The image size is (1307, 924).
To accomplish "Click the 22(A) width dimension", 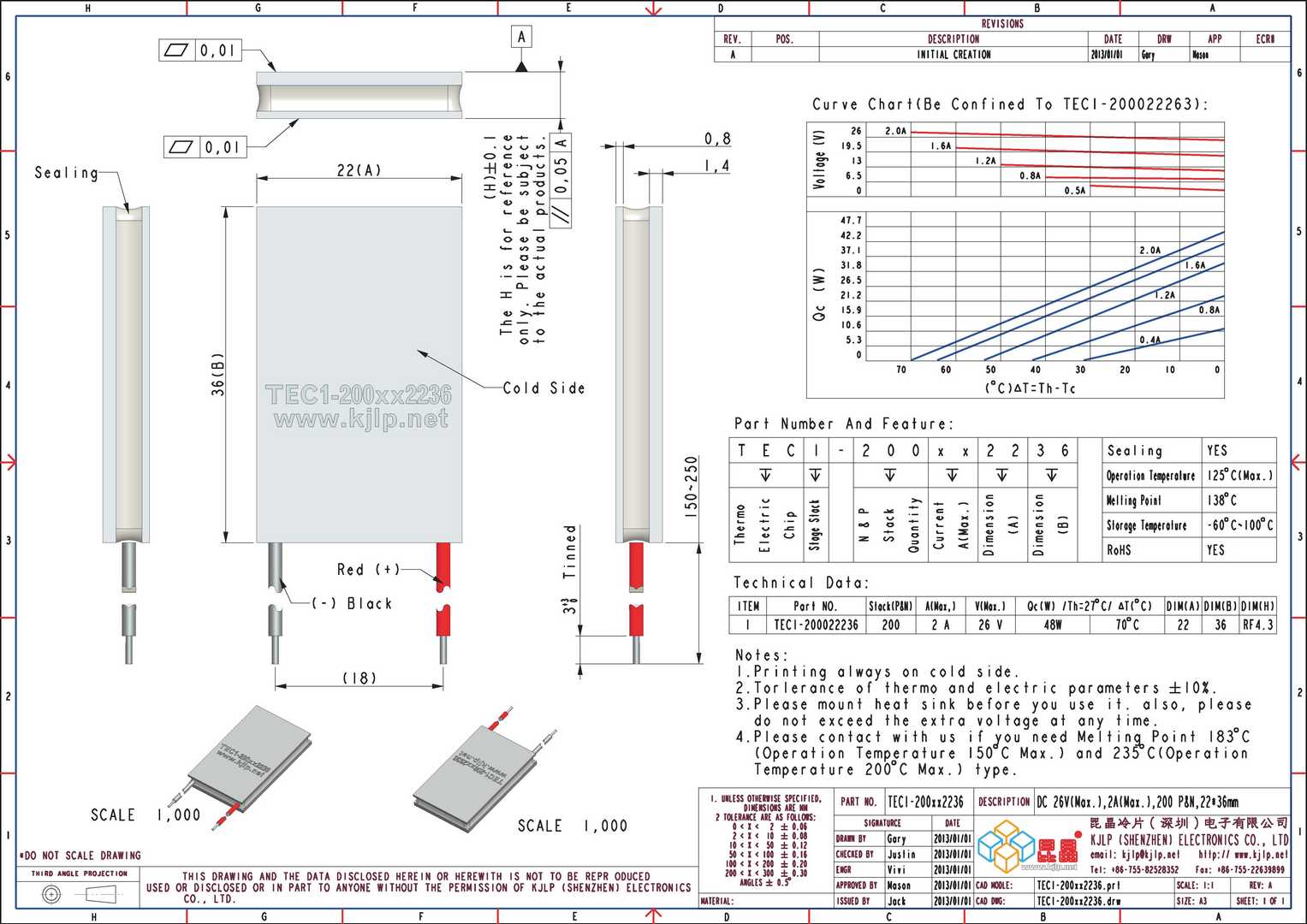I will click(359, 170).
